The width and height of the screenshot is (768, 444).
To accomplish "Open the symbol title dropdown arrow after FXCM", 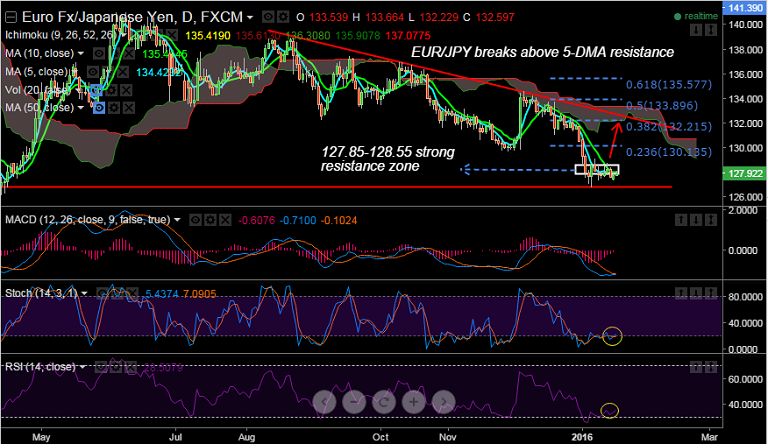I will (250, 18).
